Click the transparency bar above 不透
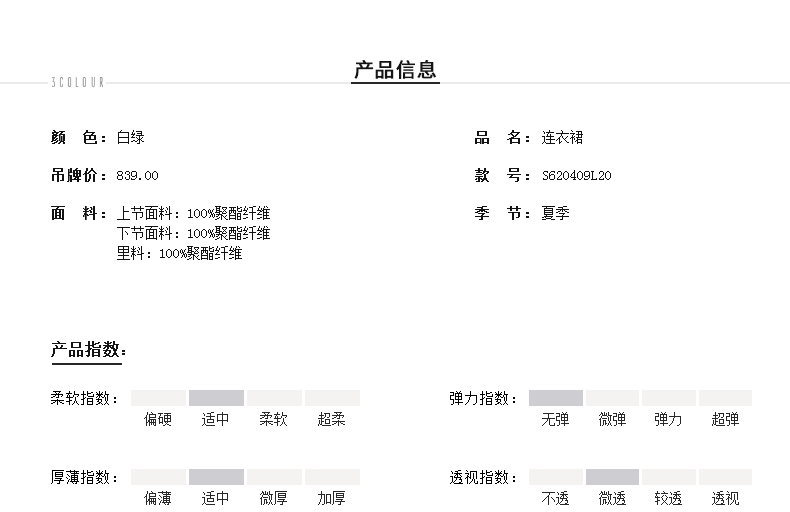Viewport: 790px width, 512px height. click(556, 477)
